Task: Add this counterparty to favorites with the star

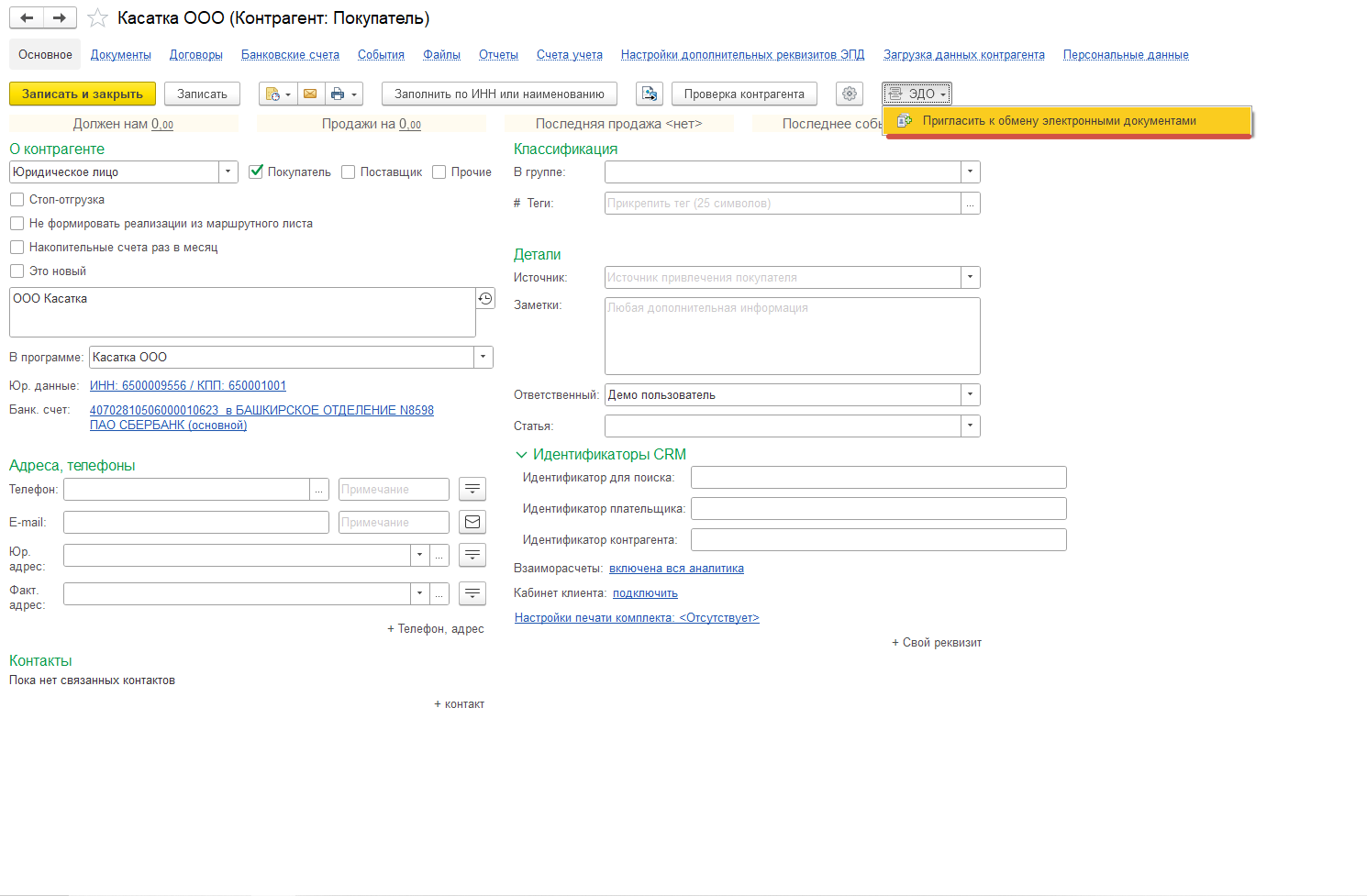Action: pyautogui.click(x=97, y=18)
